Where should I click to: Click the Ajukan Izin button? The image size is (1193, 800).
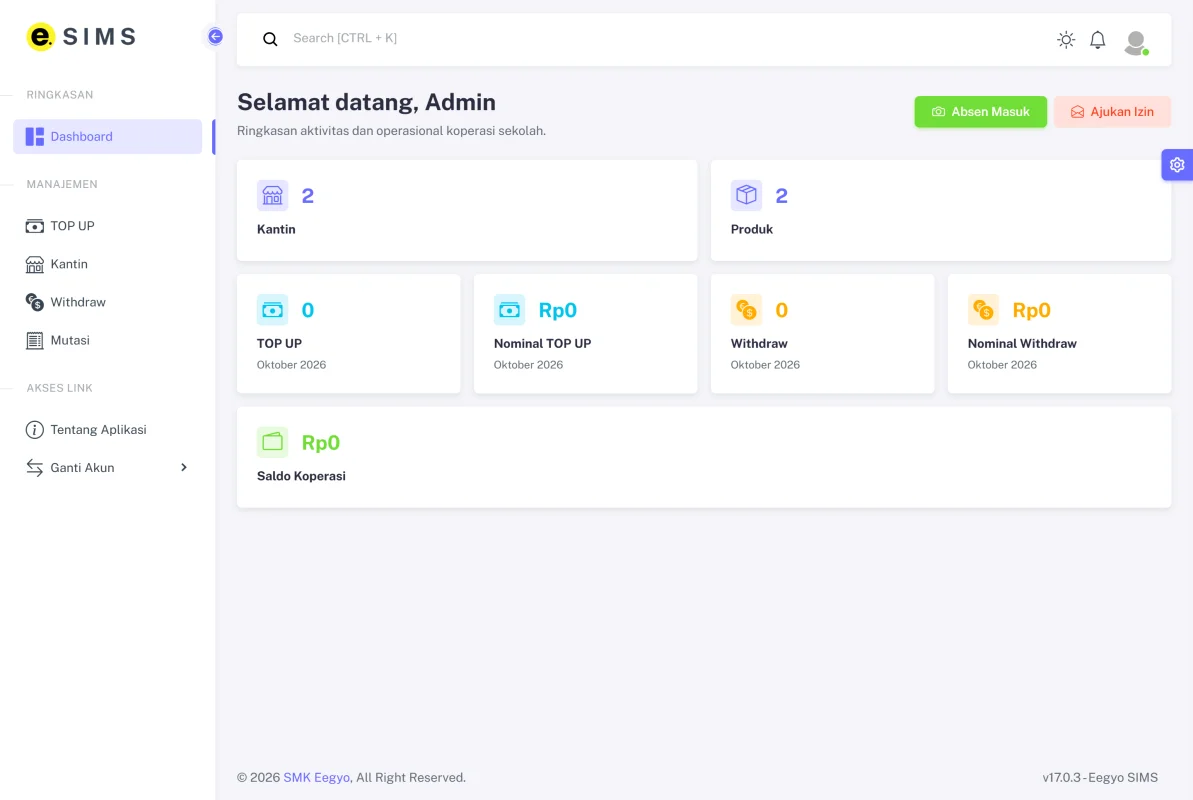[1112, 112]
